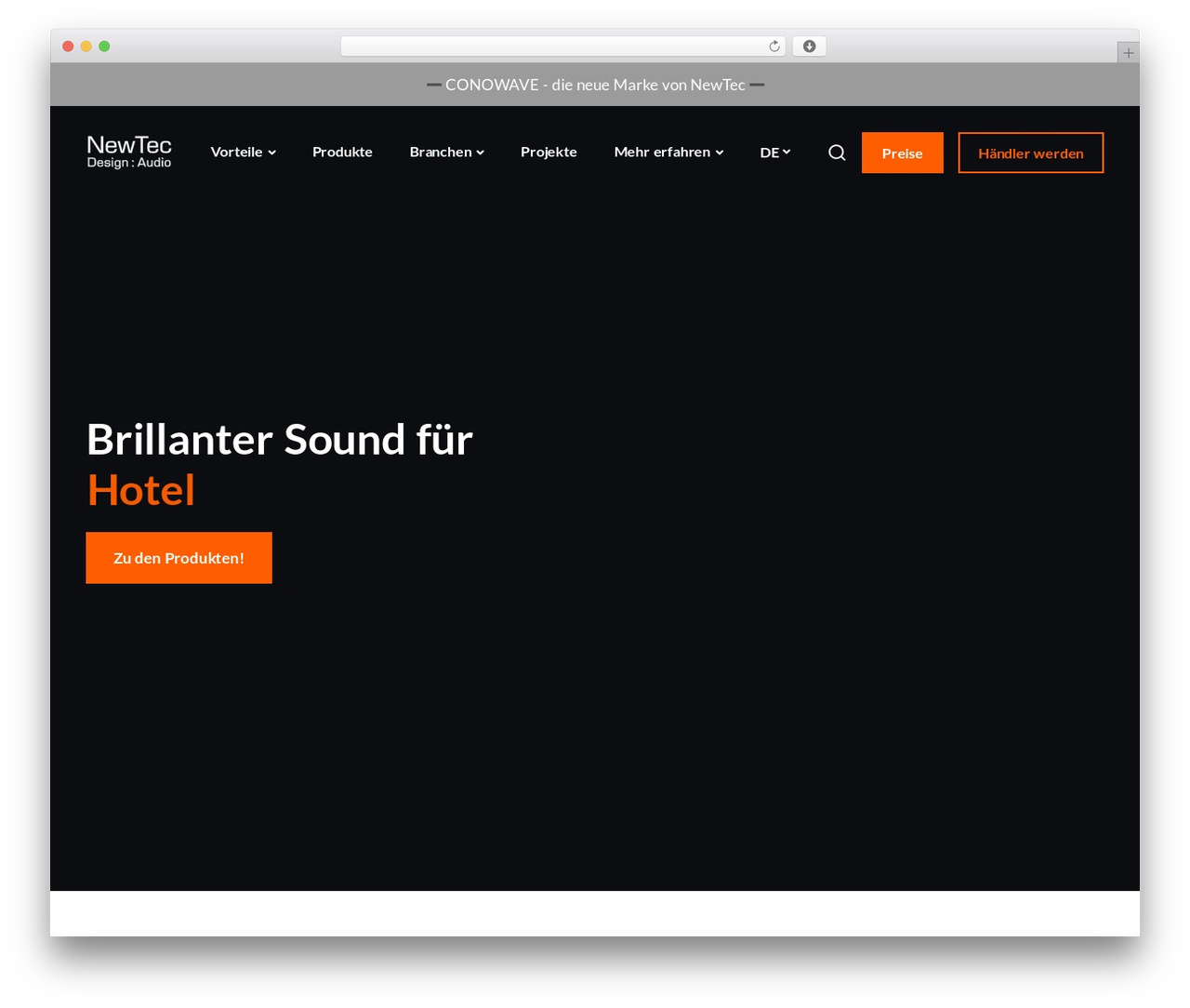The height and width of the screenshot is (1008, 1190).
Task: Reload the page with refresh icon
Action: (774, 46)
